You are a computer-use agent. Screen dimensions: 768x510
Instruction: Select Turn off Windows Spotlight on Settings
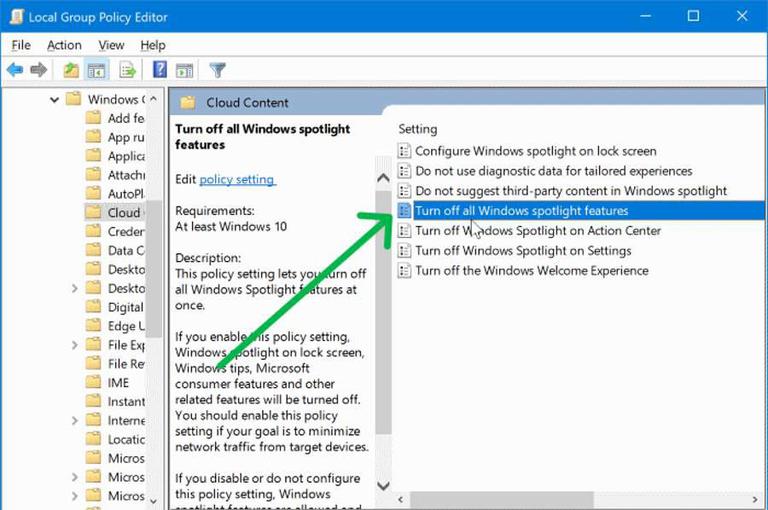[x=523, y=251]
